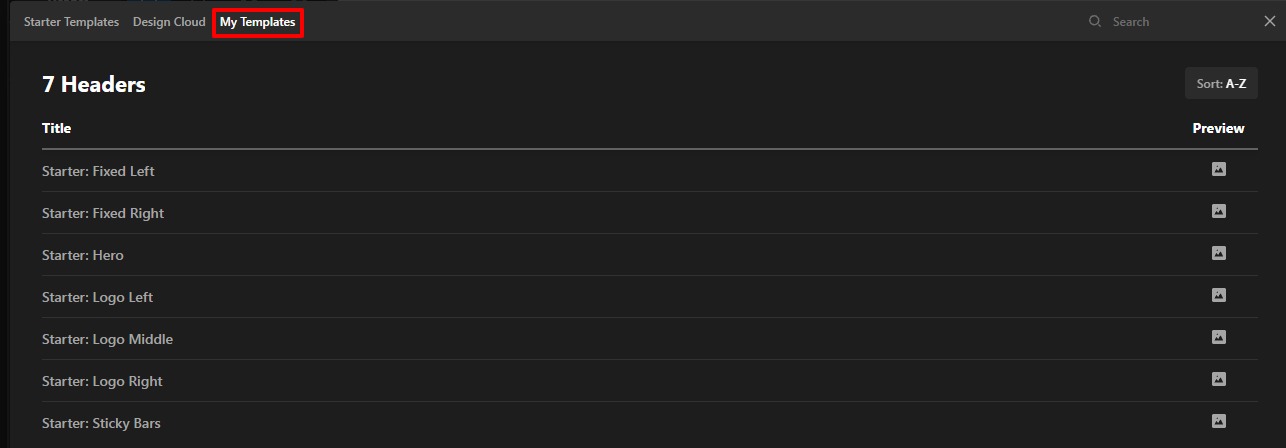The image size is (1286, 448).
Task: Select the My Templates tab
Action: pos(258,22)
